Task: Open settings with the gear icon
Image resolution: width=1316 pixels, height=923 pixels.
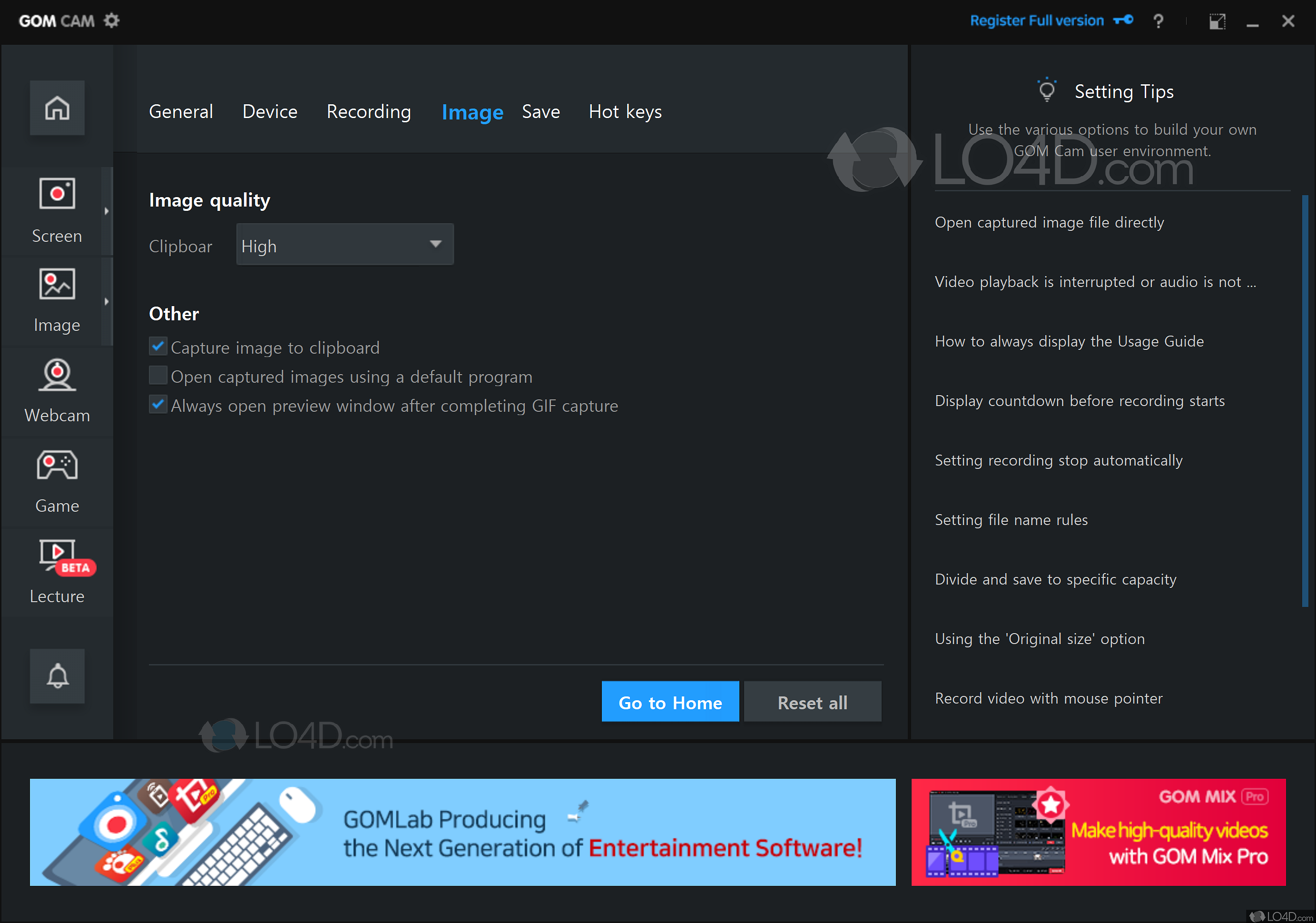Action: click(111, 20)
